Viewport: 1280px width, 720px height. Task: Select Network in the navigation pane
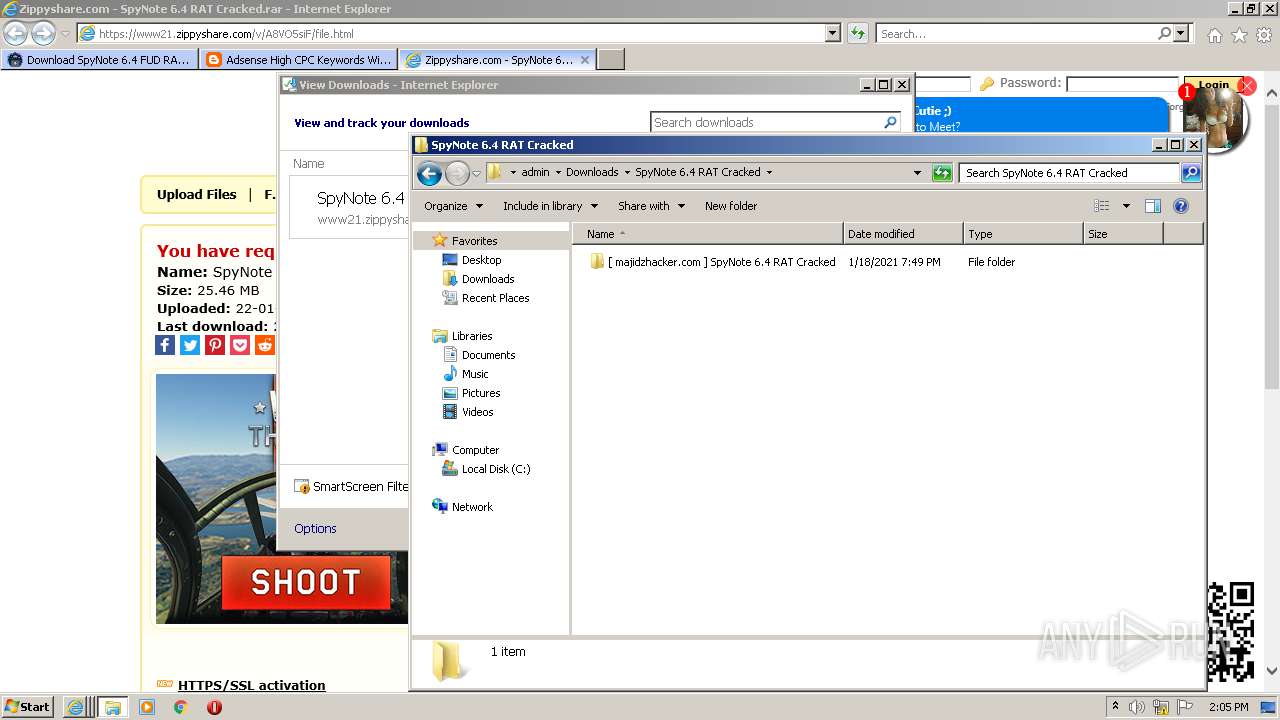pos(472,507)
